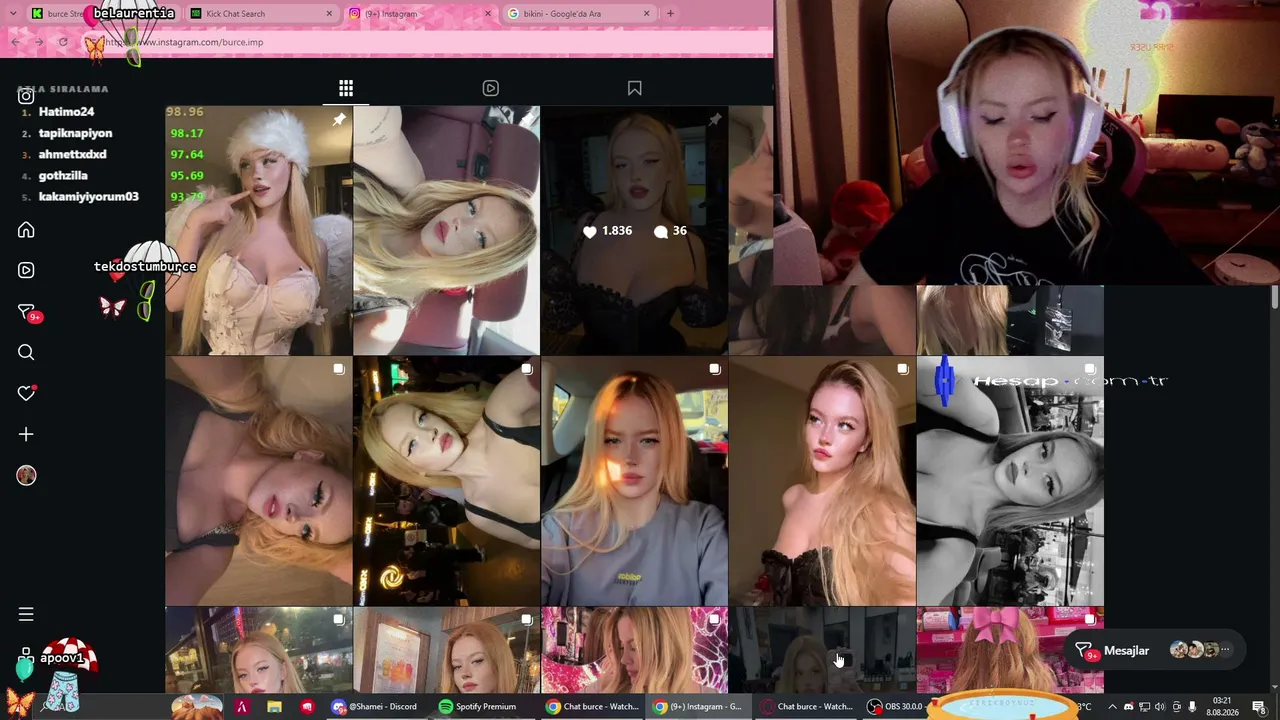This screenshot has height=720, width=1280.
Task: Close the Kick Chat Search tab
Action: [329, 14]
